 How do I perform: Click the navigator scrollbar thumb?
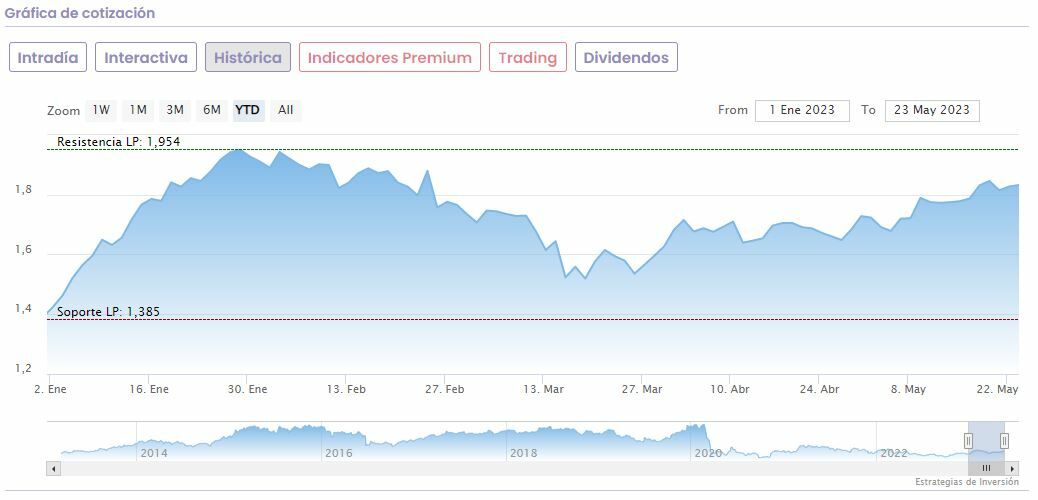[986, 468]
